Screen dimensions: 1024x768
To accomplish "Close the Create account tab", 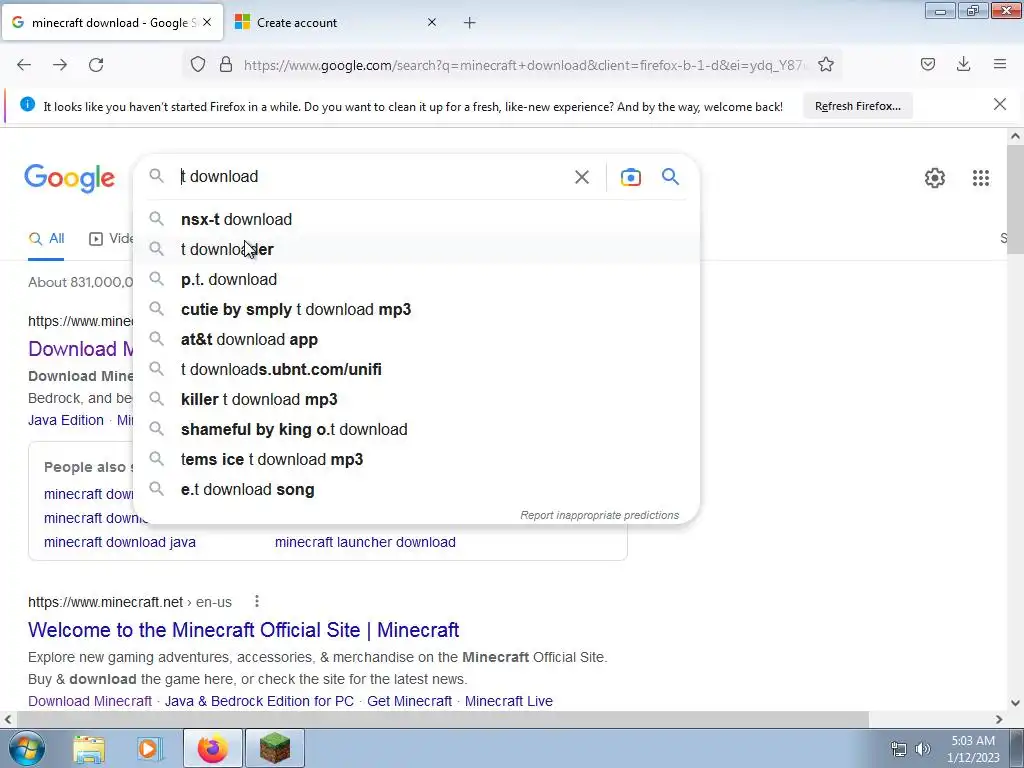I will coord(432,22).
